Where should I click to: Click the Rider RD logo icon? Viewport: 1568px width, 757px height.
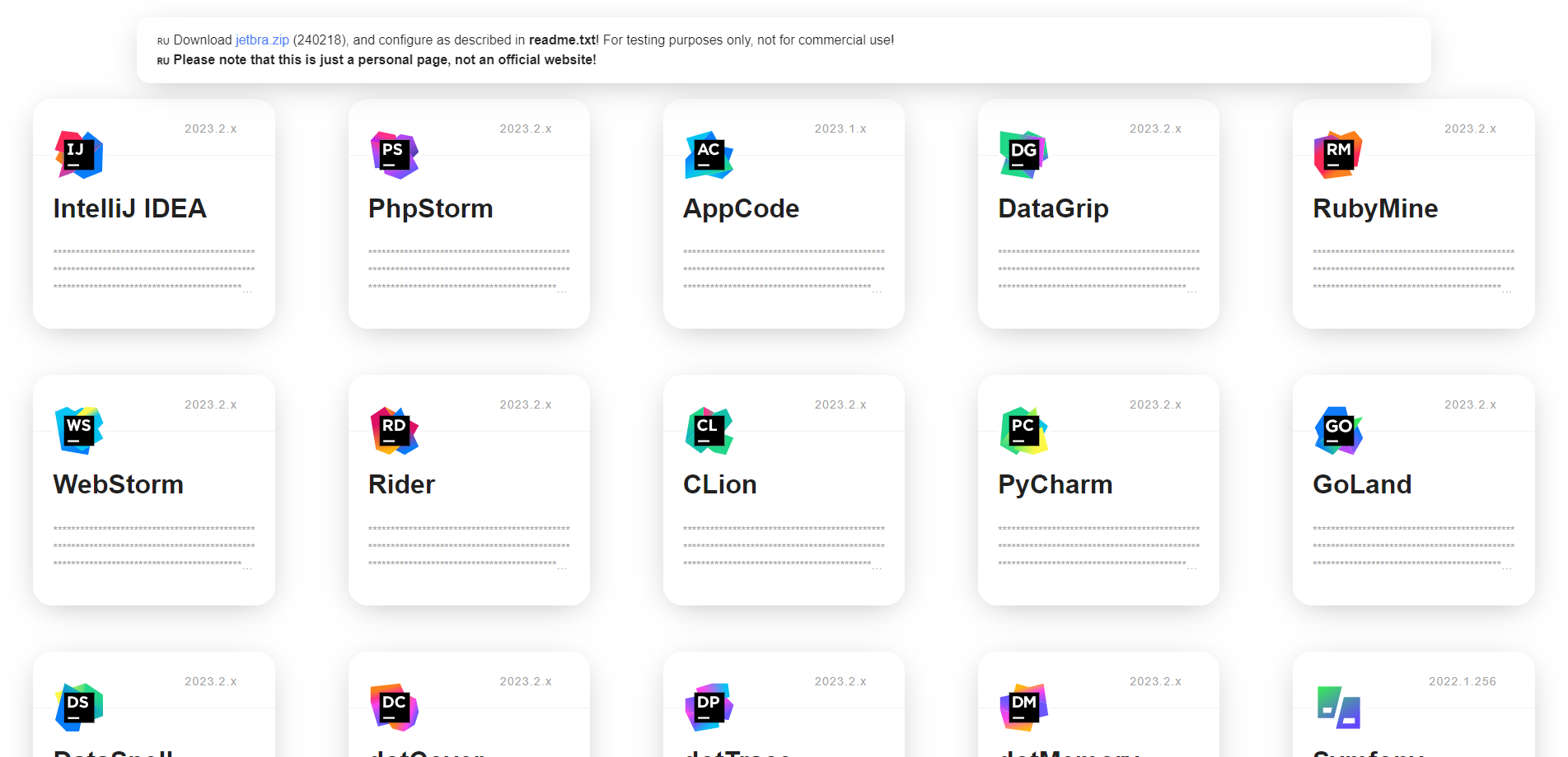[394, 431]
